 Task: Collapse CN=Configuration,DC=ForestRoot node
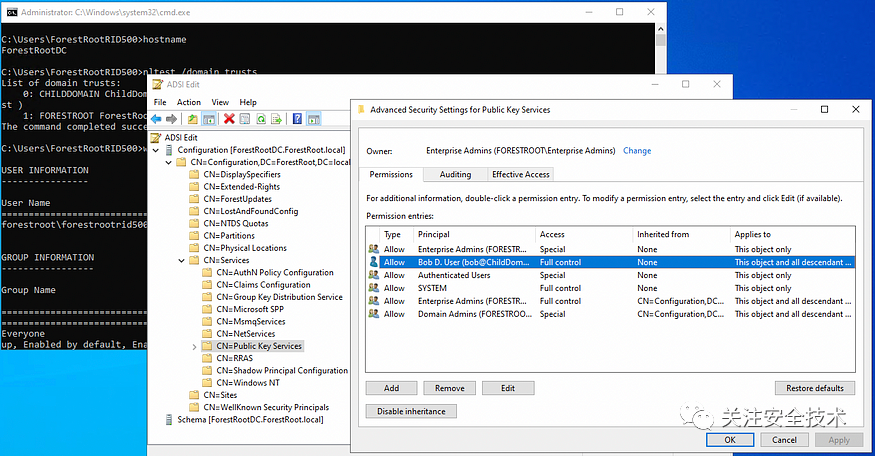[x=169, y=162]
